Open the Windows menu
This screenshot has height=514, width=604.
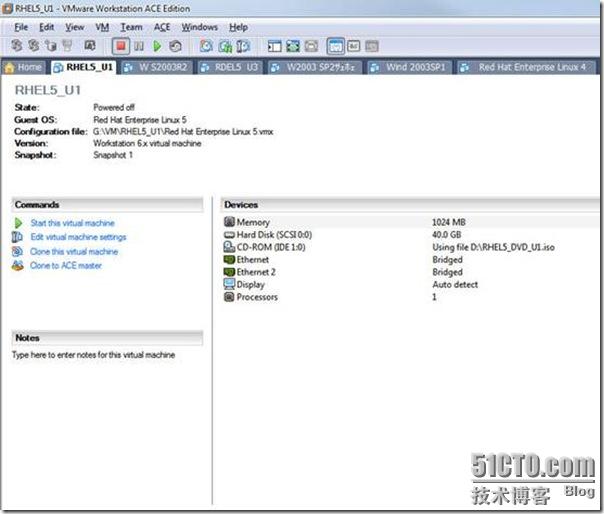click(200, 27)
